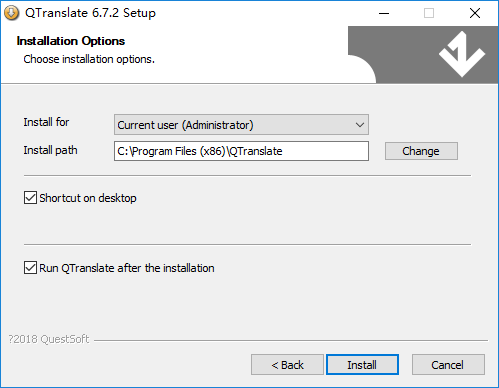499x388 pixels.
Task: Click the Change button
Action: click(421, 151)
